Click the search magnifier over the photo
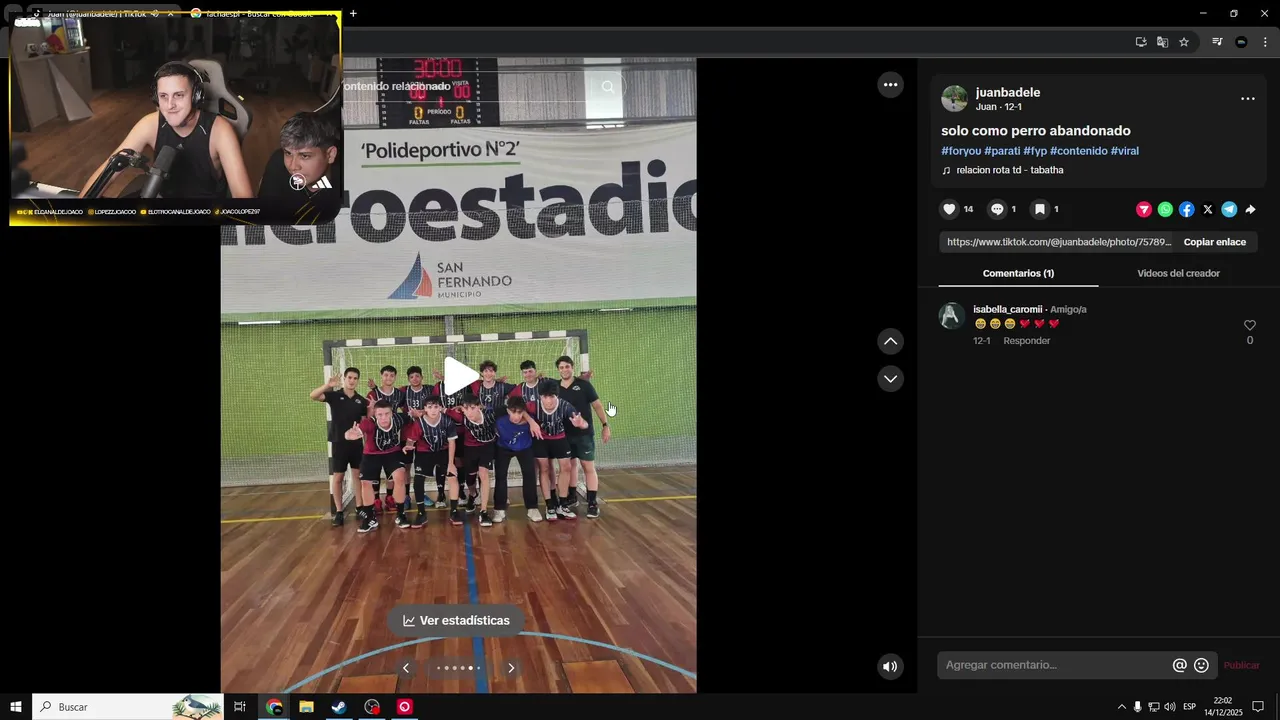Viewport: 1280px width, 720px height. pos(608,87)
